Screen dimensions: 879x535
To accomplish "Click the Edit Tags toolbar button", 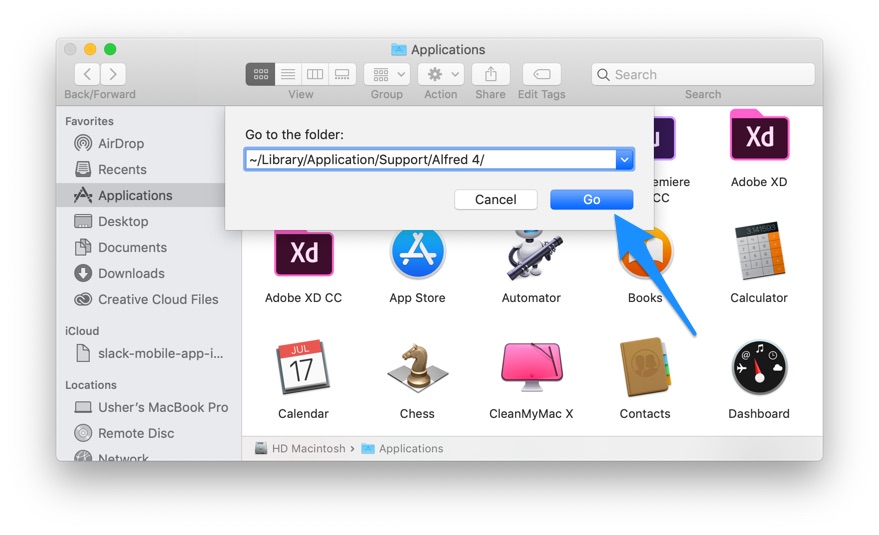I will pos(542,74).
